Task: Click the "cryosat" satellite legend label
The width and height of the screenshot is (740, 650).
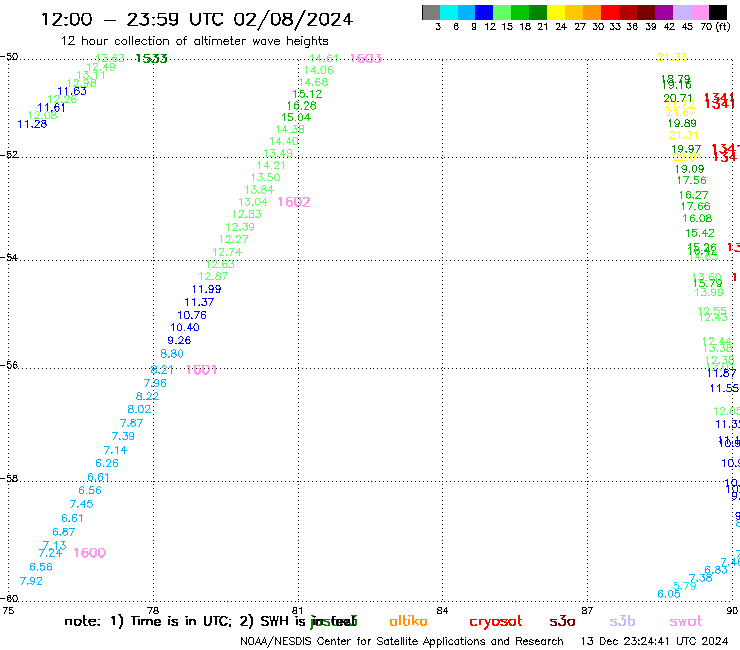Action: click(x=496, y=621)
